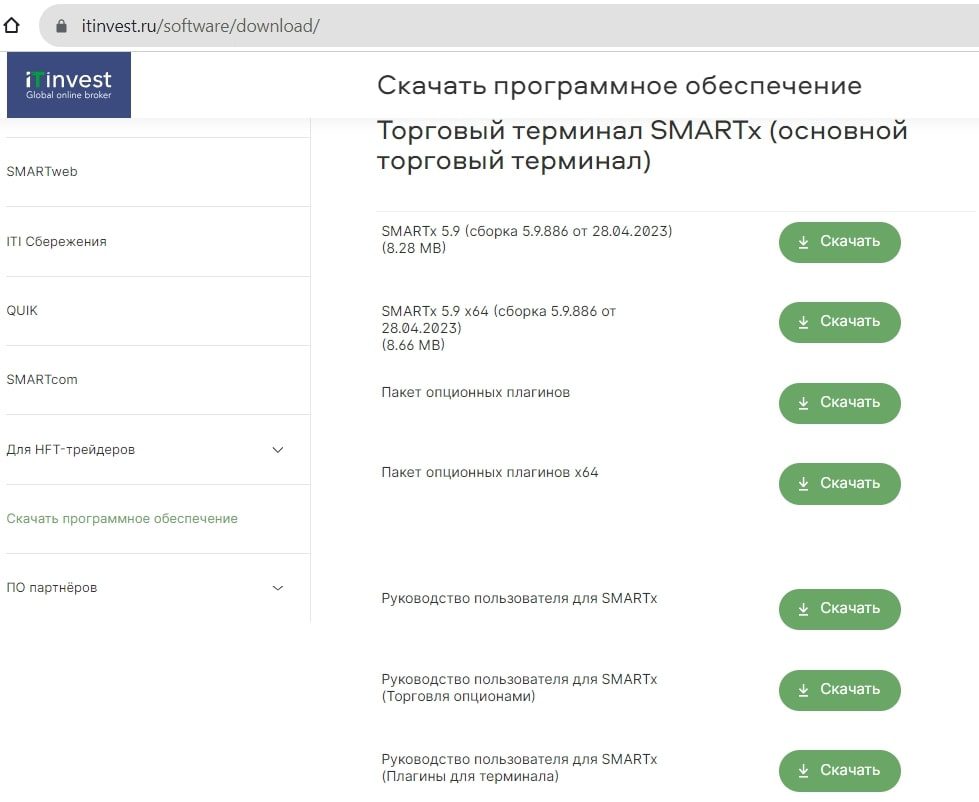Download SMARTx 5.9 (8.28 MB) via Скачать

coord(839,242)
